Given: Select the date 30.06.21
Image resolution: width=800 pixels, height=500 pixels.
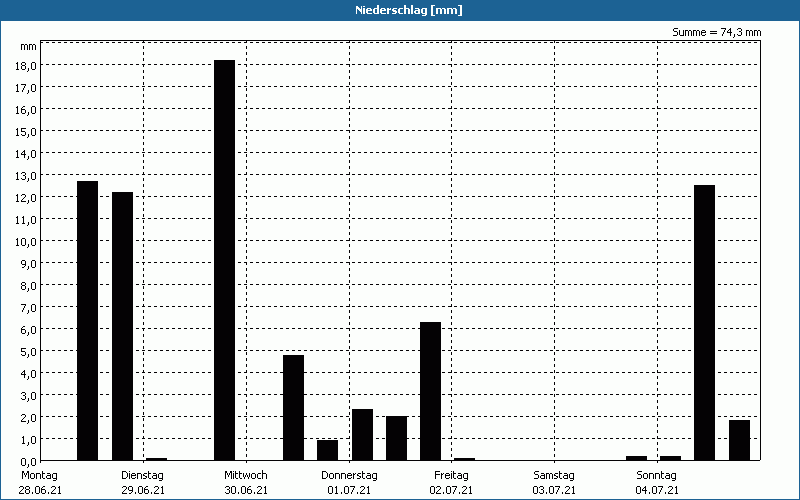Looking at the screenshot, I should (x=246, y=490).
